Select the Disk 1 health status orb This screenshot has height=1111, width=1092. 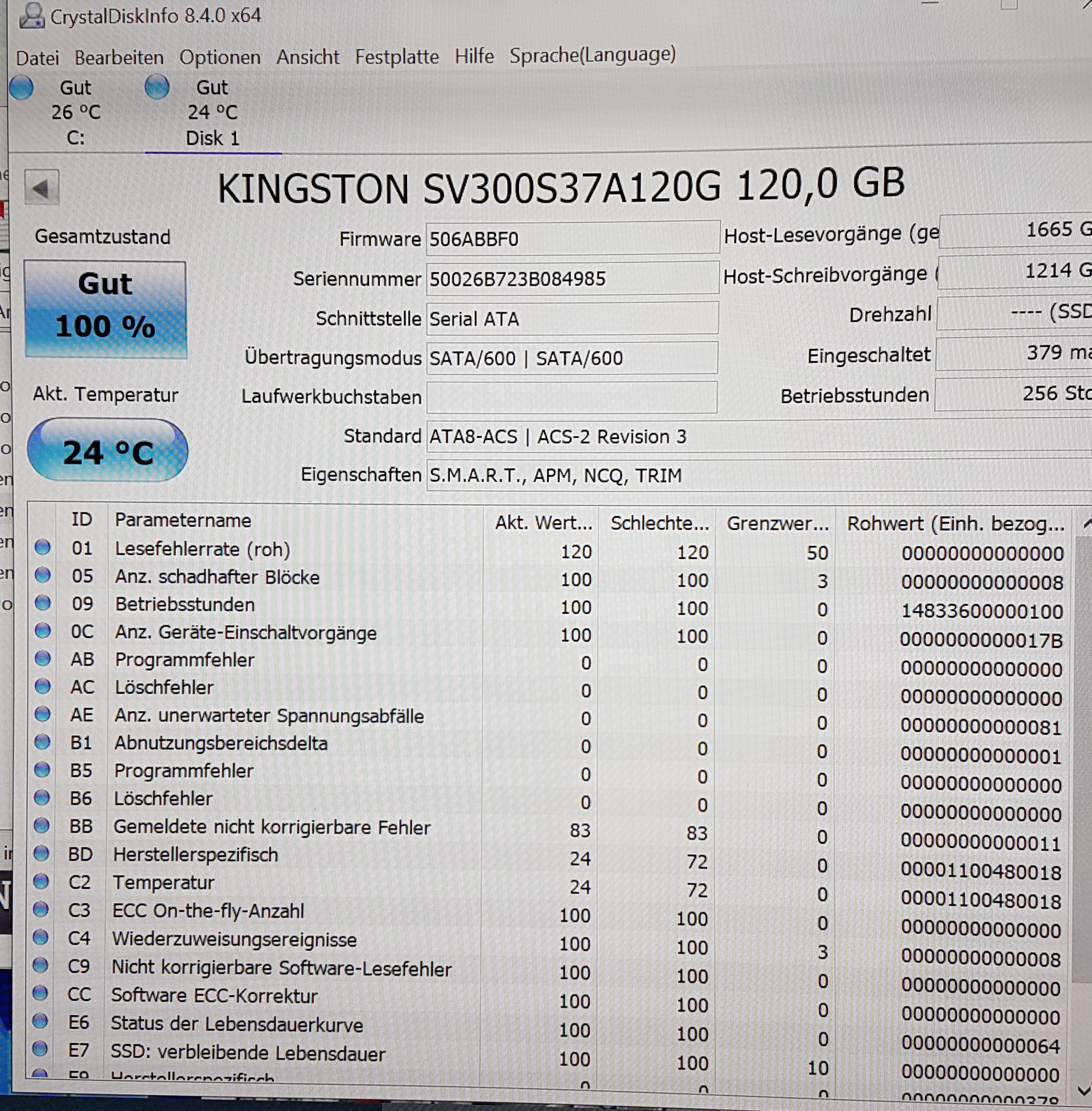156,88
